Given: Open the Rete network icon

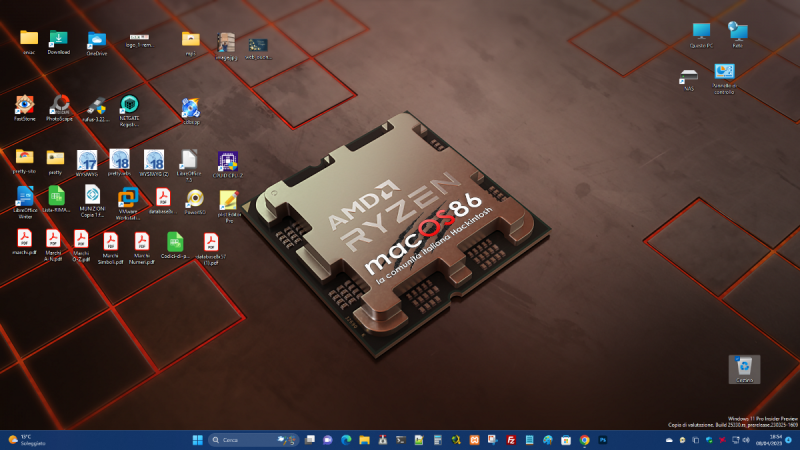Looking at the screenshot, I should [738, 35].
